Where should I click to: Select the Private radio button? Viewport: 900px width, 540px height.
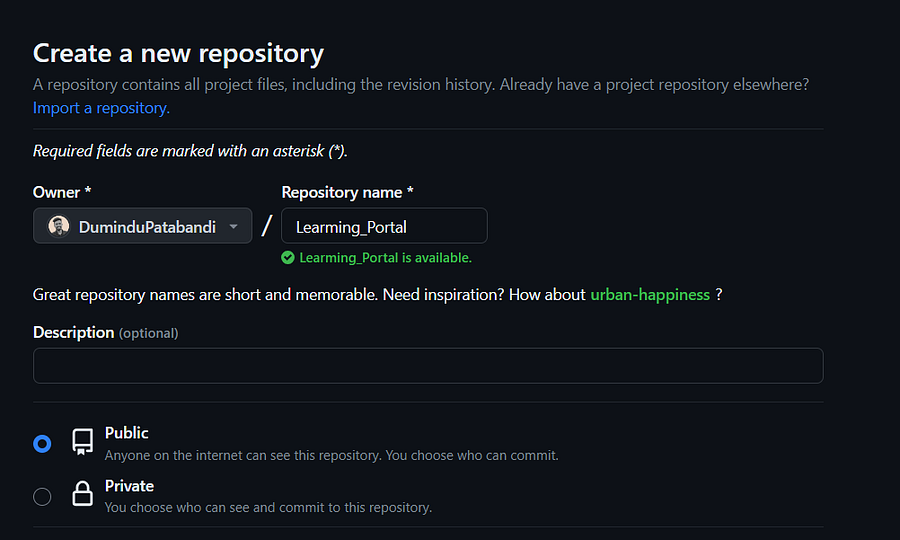pyautogui.click(x=42, y=496)
